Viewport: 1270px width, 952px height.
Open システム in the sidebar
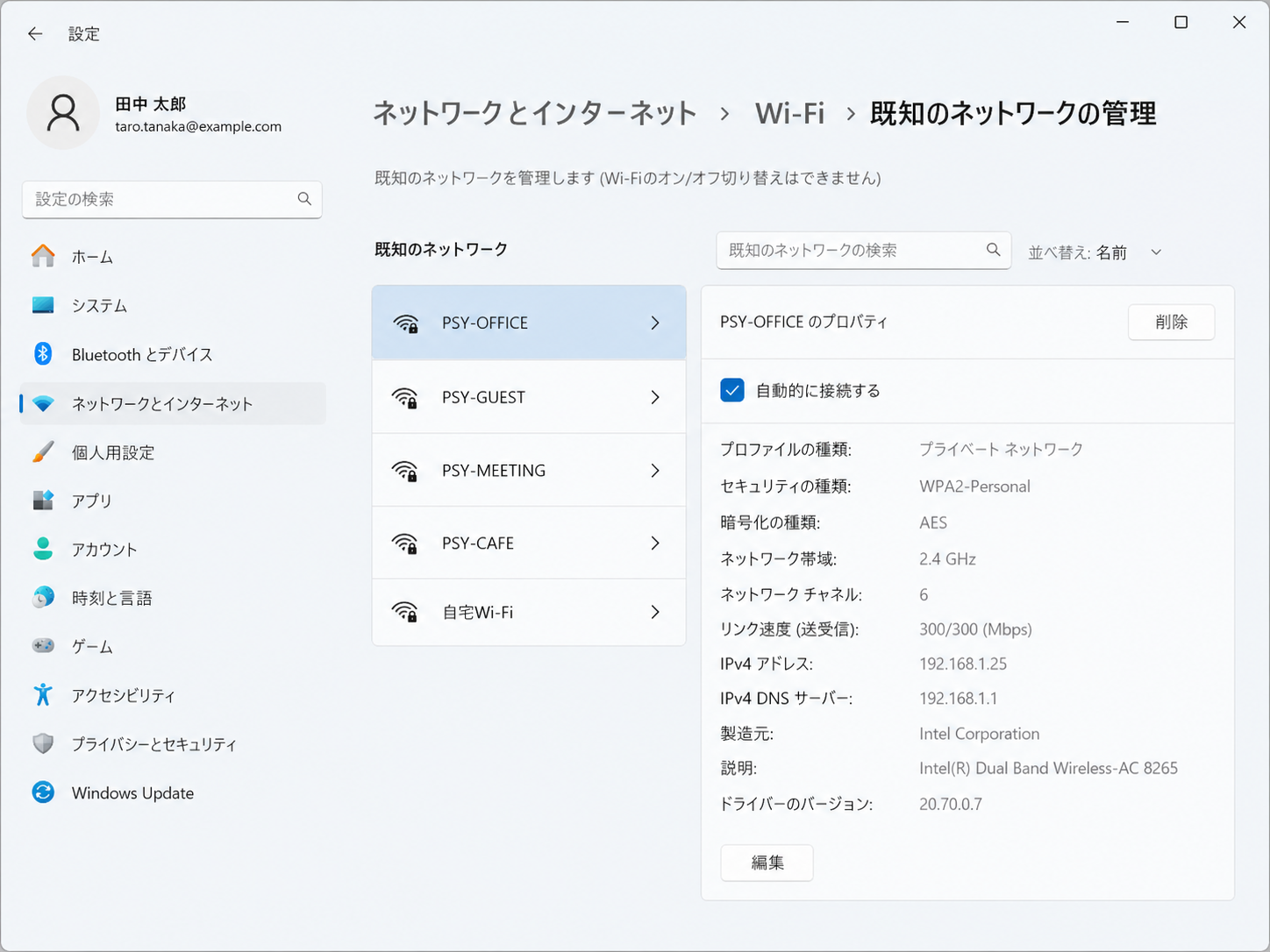[99, 305]
